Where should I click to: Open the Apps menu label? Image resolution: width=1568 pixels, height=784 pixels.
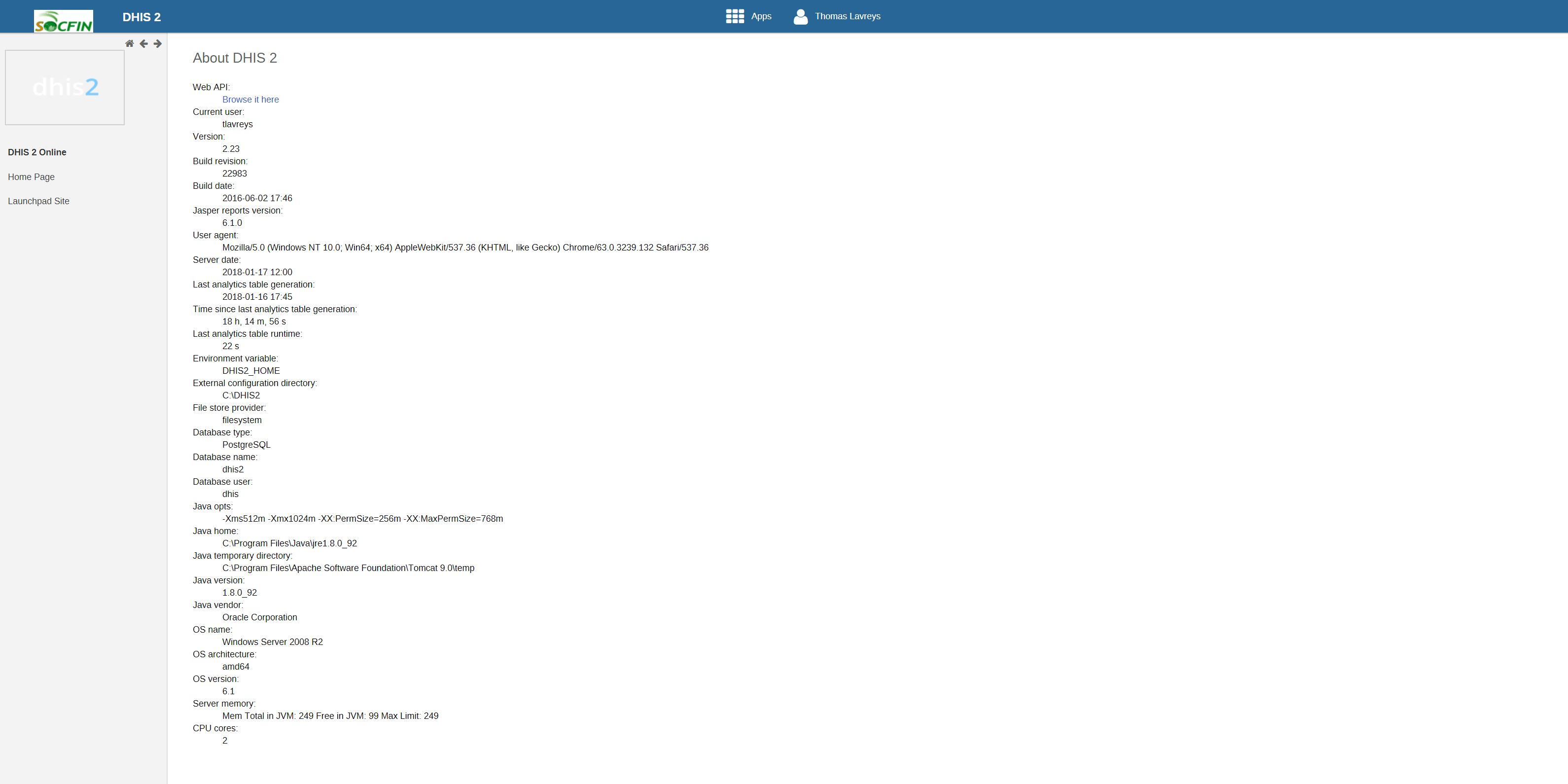(761, 16)
